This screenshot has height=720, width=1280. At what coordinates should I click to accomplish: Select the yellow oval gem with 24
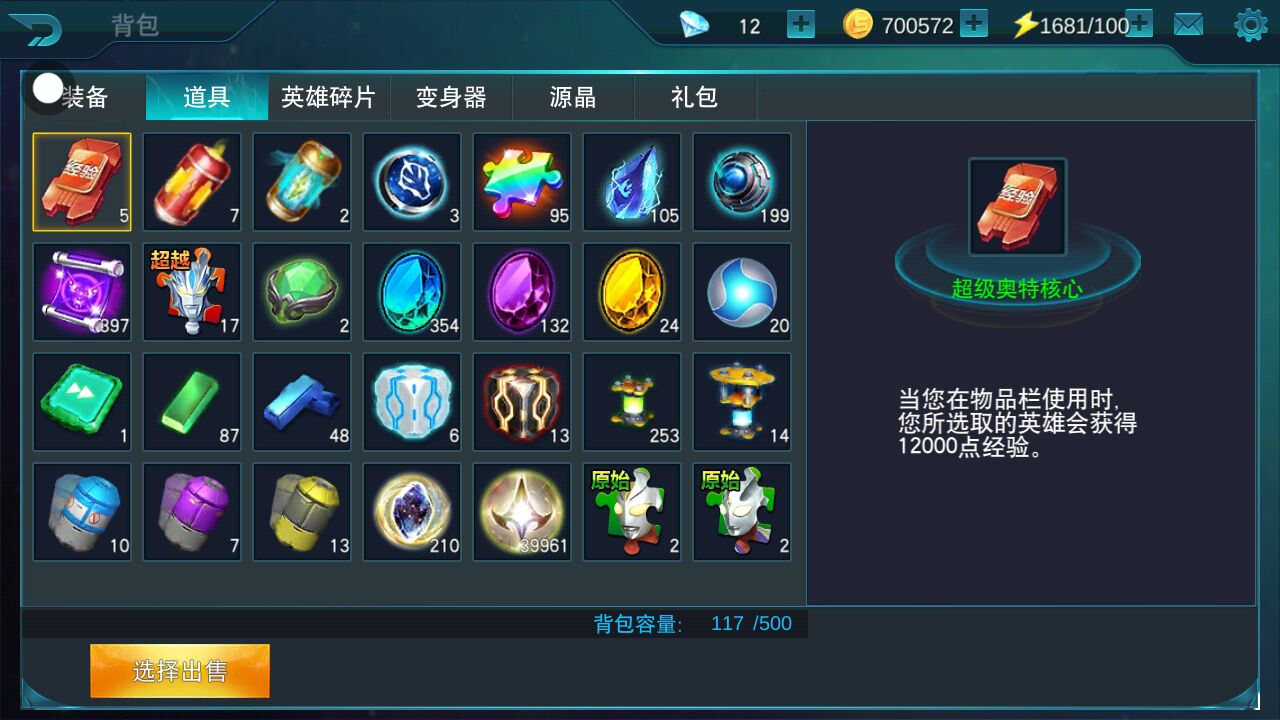(x=632, y=292)
